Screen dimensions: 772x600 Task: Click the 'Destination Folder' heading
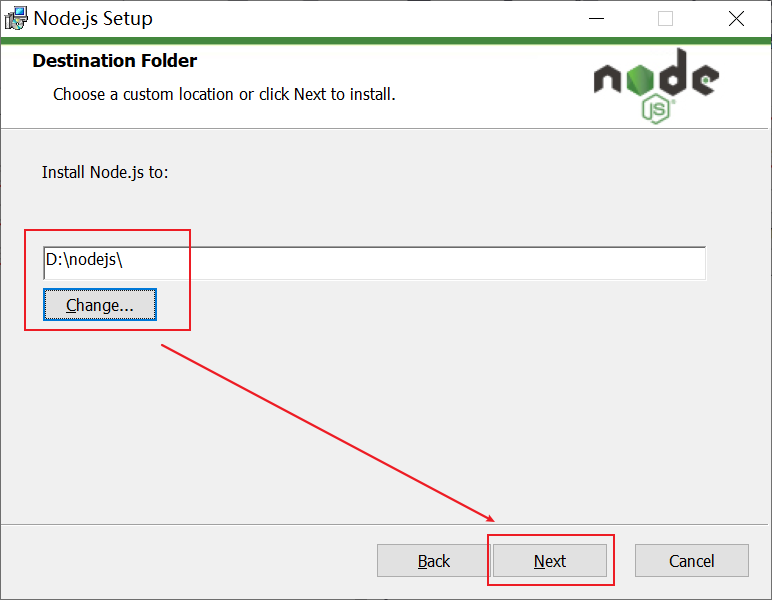115,61
